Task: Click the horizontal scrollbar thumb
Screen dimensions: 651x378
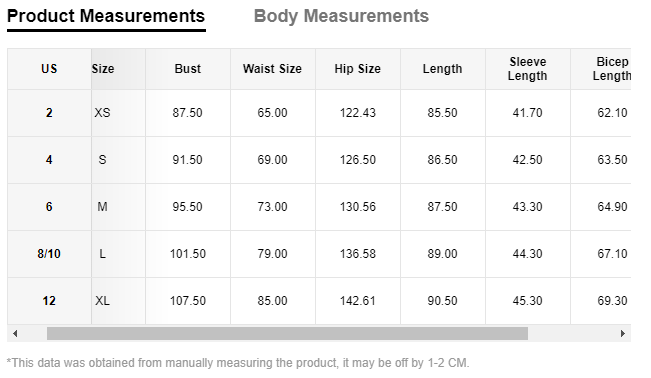Action: [x=287, y=334]
